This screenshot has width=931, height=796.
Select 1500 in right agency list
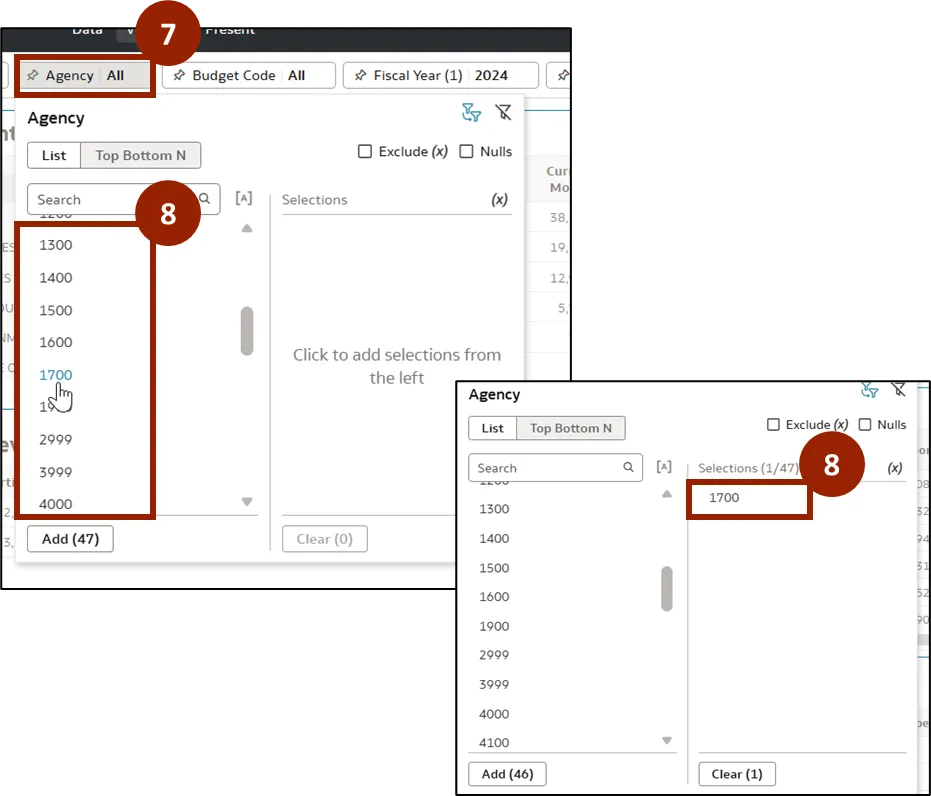(495, 568)
